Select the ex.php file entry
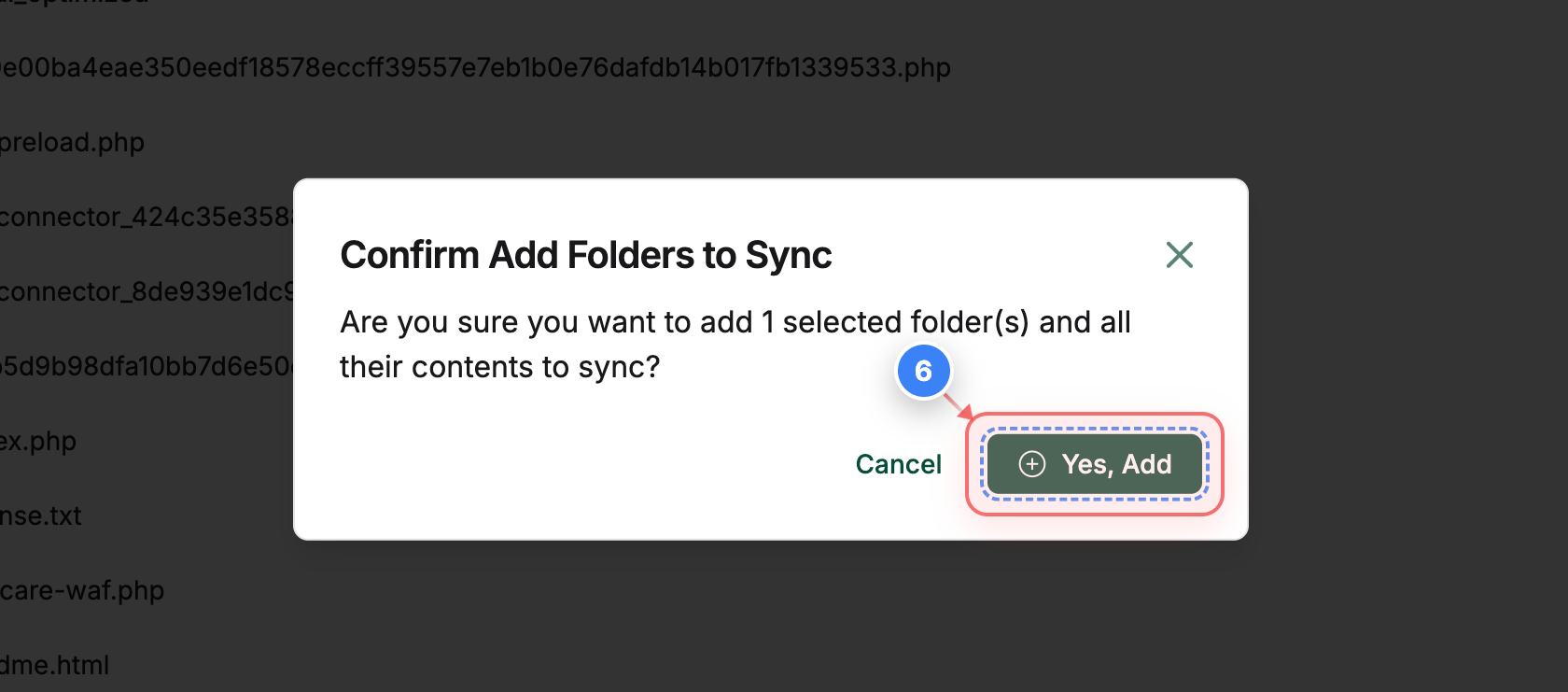 click(x=38, y=441)
